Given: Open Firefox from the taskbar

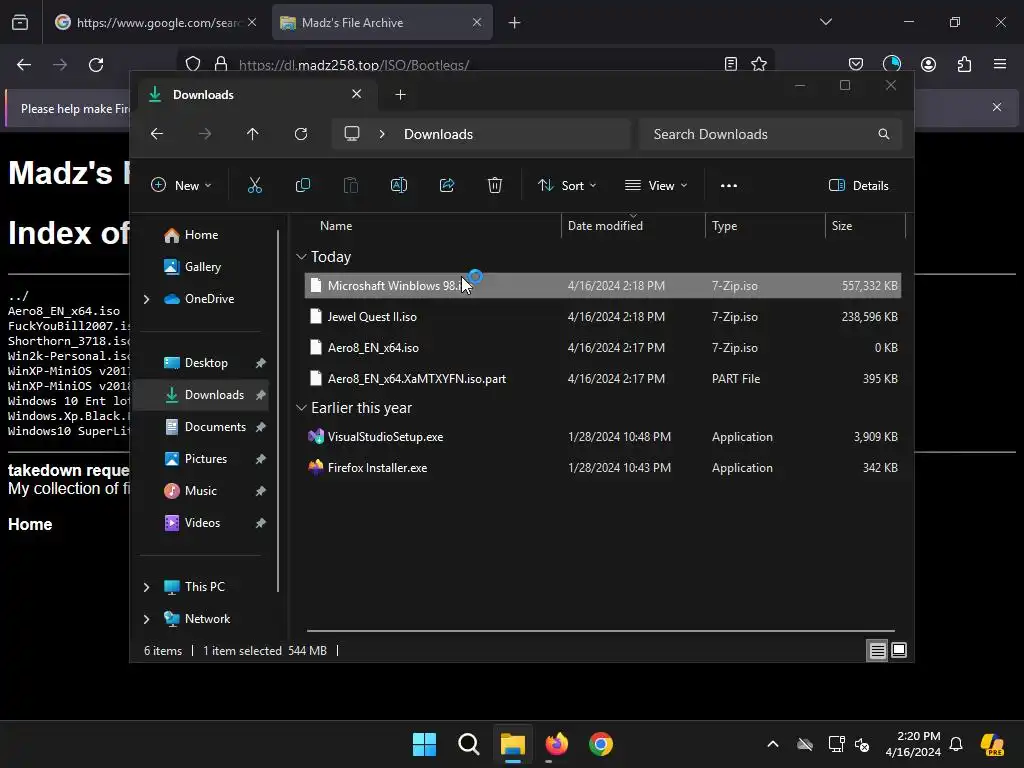Looking at the screenshot, I should click(556, 744).
